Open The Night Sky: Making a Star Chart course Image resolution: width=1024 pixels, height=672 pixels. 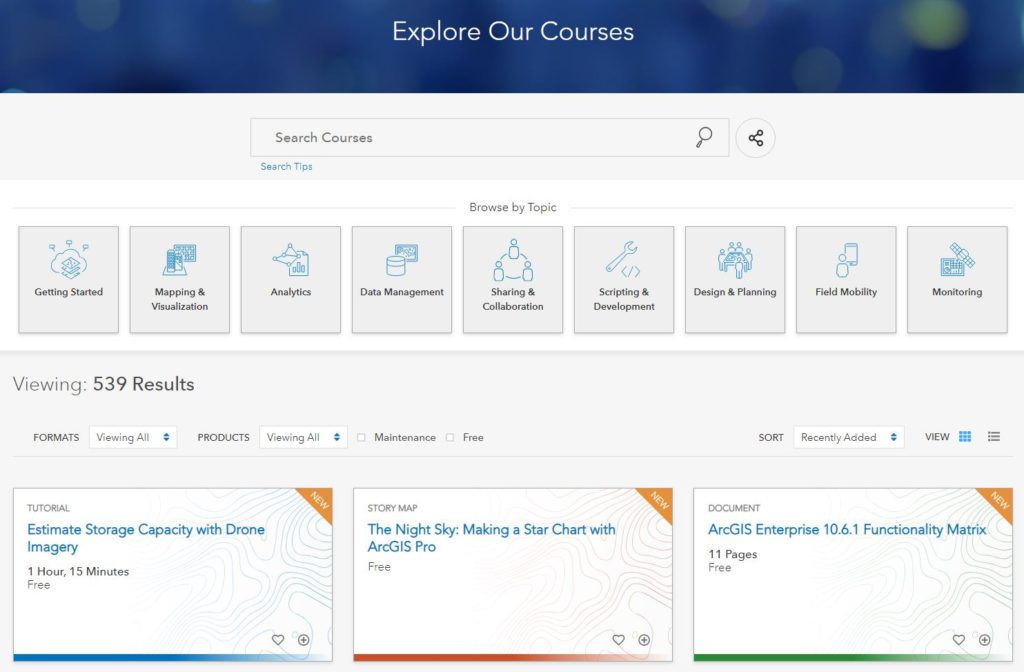pos(491,538)
